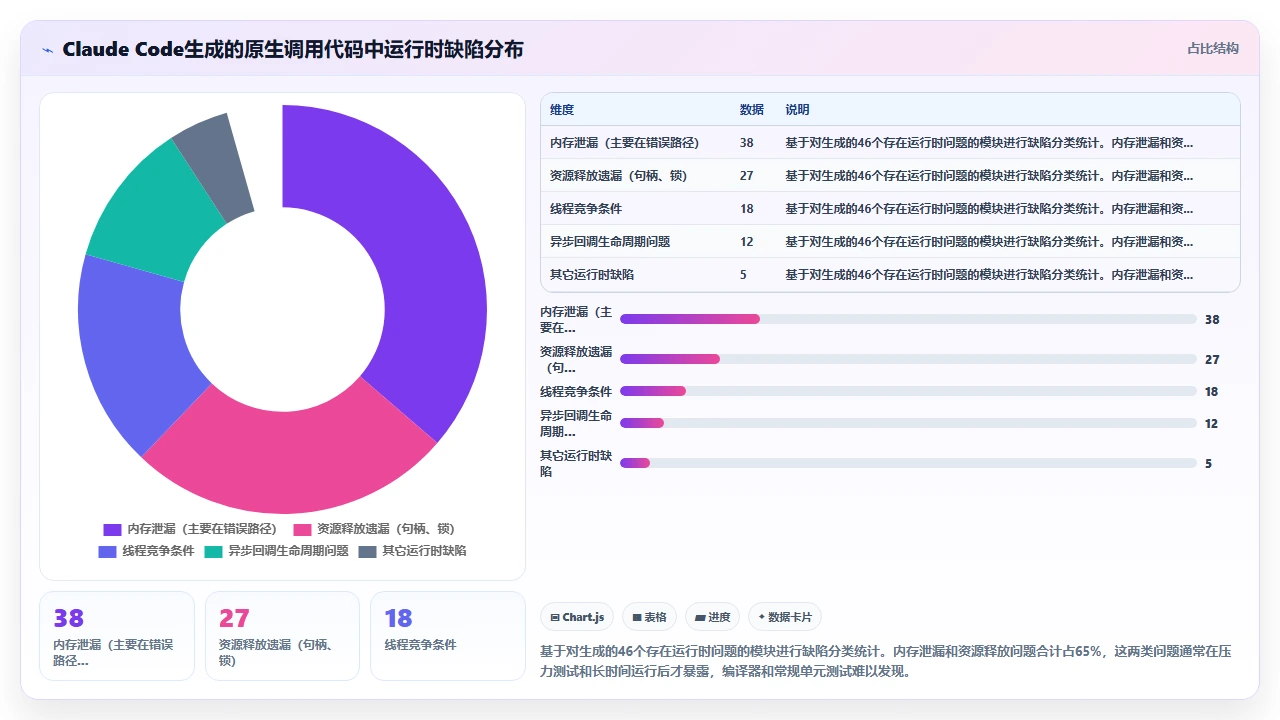Click value 12 in the table
Viewport: 1280px width, 720px height.
[x=747, y=241]
